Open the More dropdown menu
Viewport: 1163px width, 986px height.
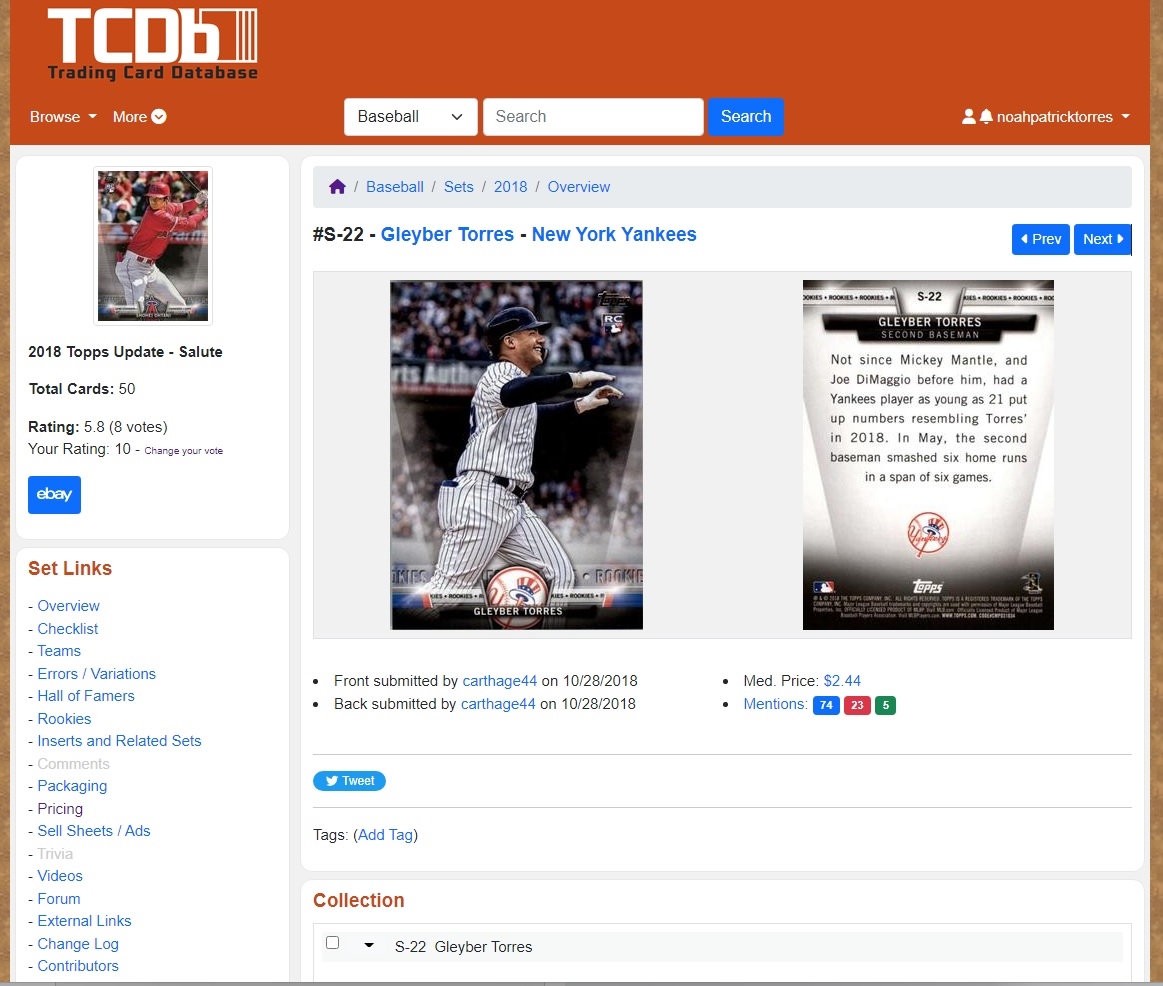tap(139, 116)
